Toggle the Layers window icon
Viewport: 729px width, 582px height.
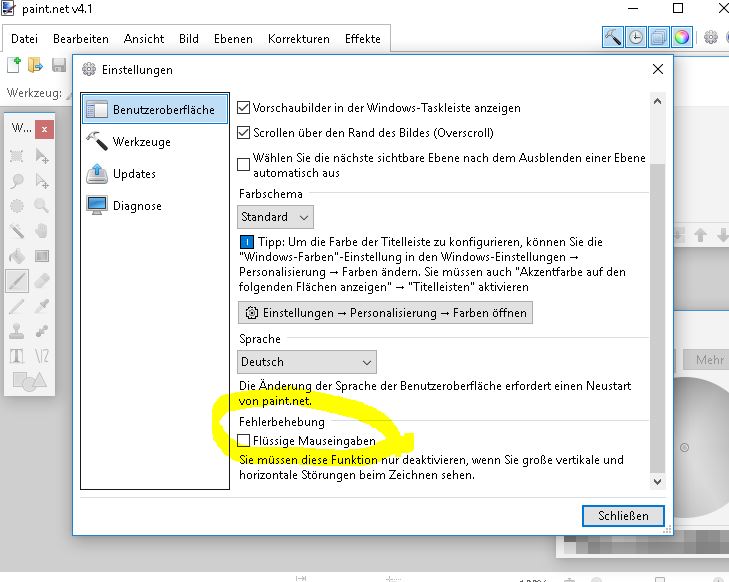[x=658, y=37]
